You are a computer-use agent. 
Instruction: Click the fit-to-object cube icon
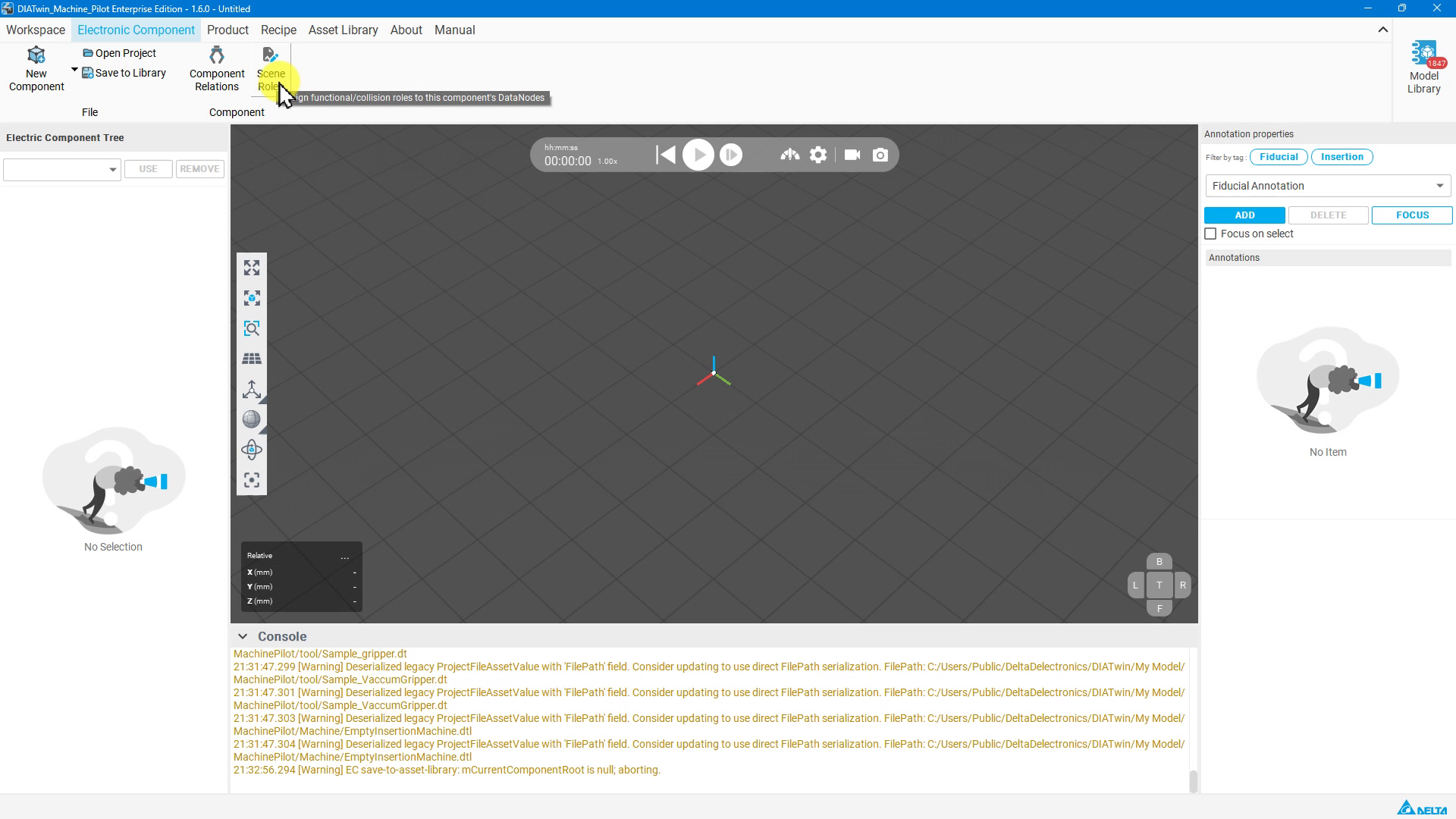(252, 298)
